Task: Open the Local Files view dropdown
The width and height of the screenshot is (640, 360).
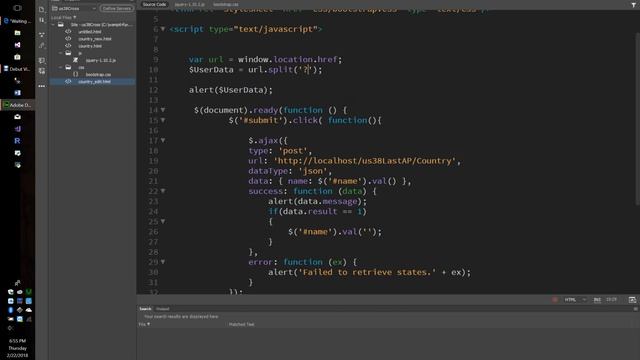Action: pyautogui.click(x=64, y=18)
